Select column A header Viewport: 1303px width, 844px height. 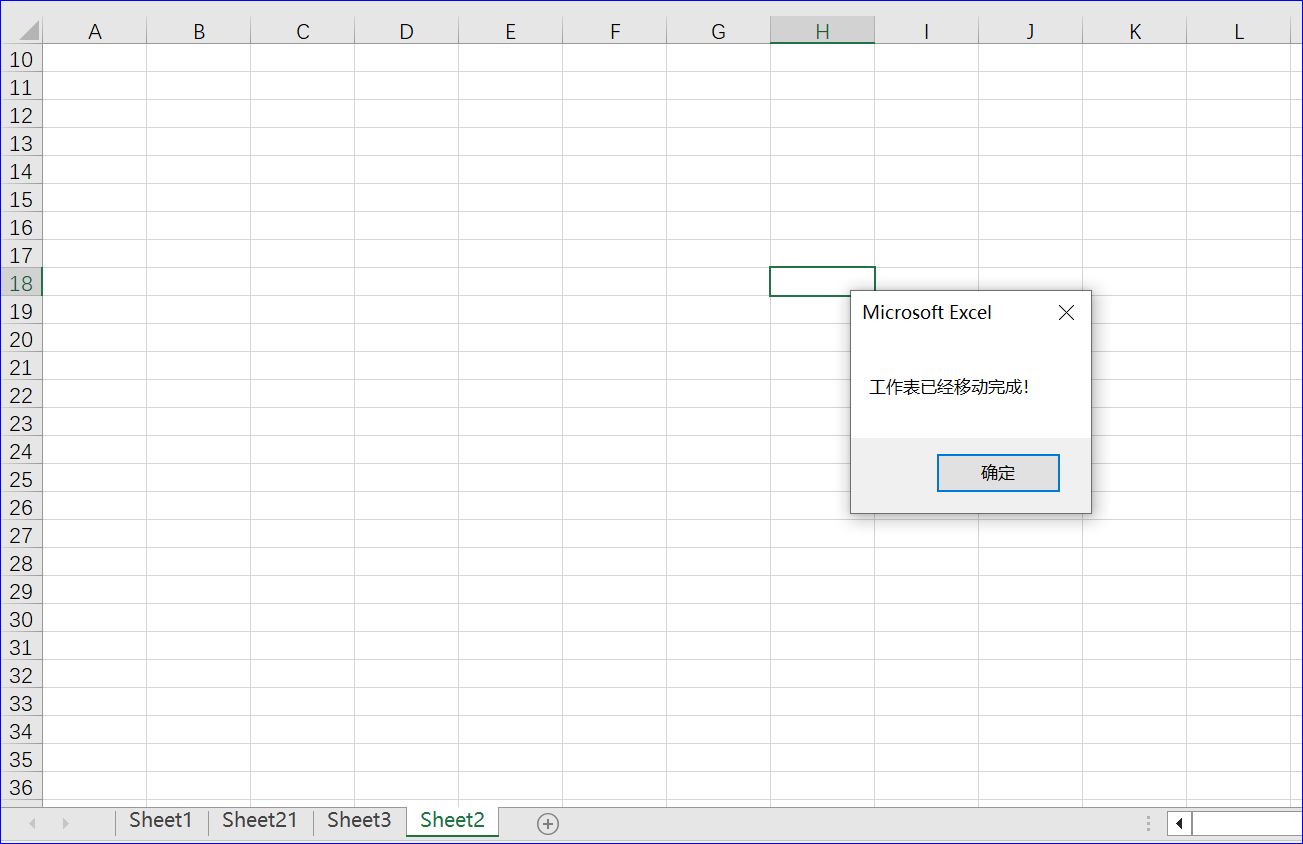95,31
